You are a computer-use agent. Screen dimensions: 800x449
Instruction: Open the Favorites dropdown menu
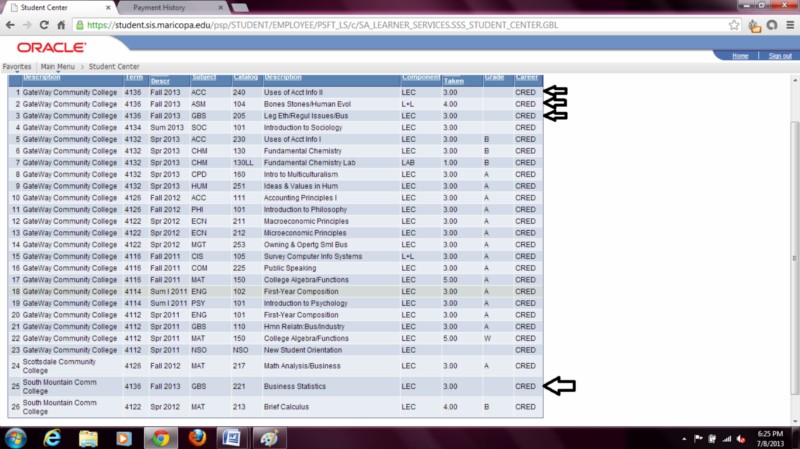(x=17, y=67)
